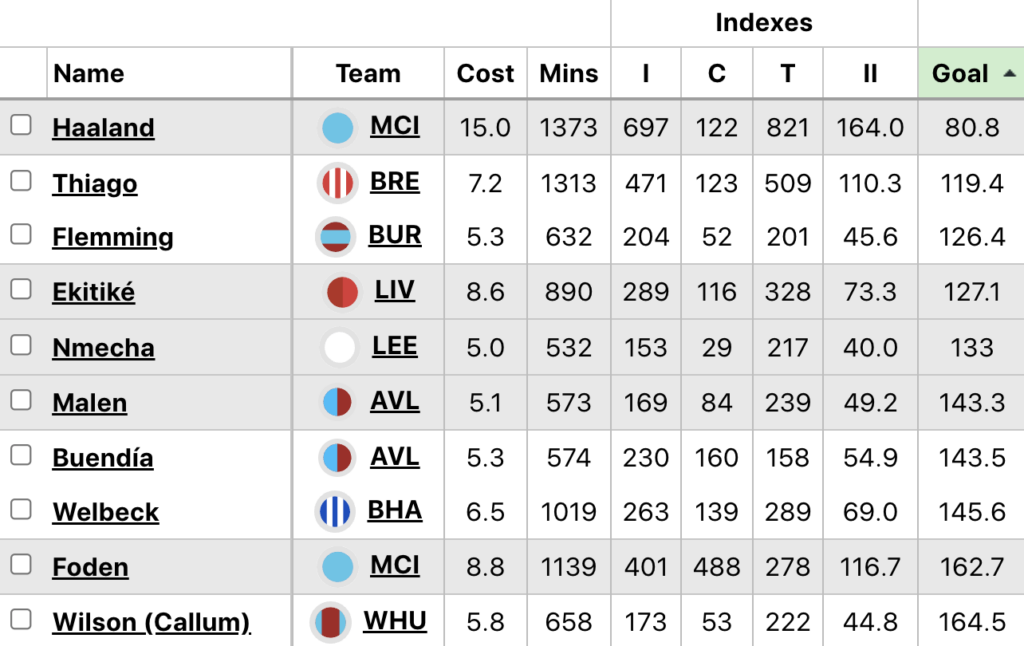Click the Brighton badge in Welbeck's row
Image resolution: width=1024 pixels, height=646 pixels.
click(x=336, y=512)
